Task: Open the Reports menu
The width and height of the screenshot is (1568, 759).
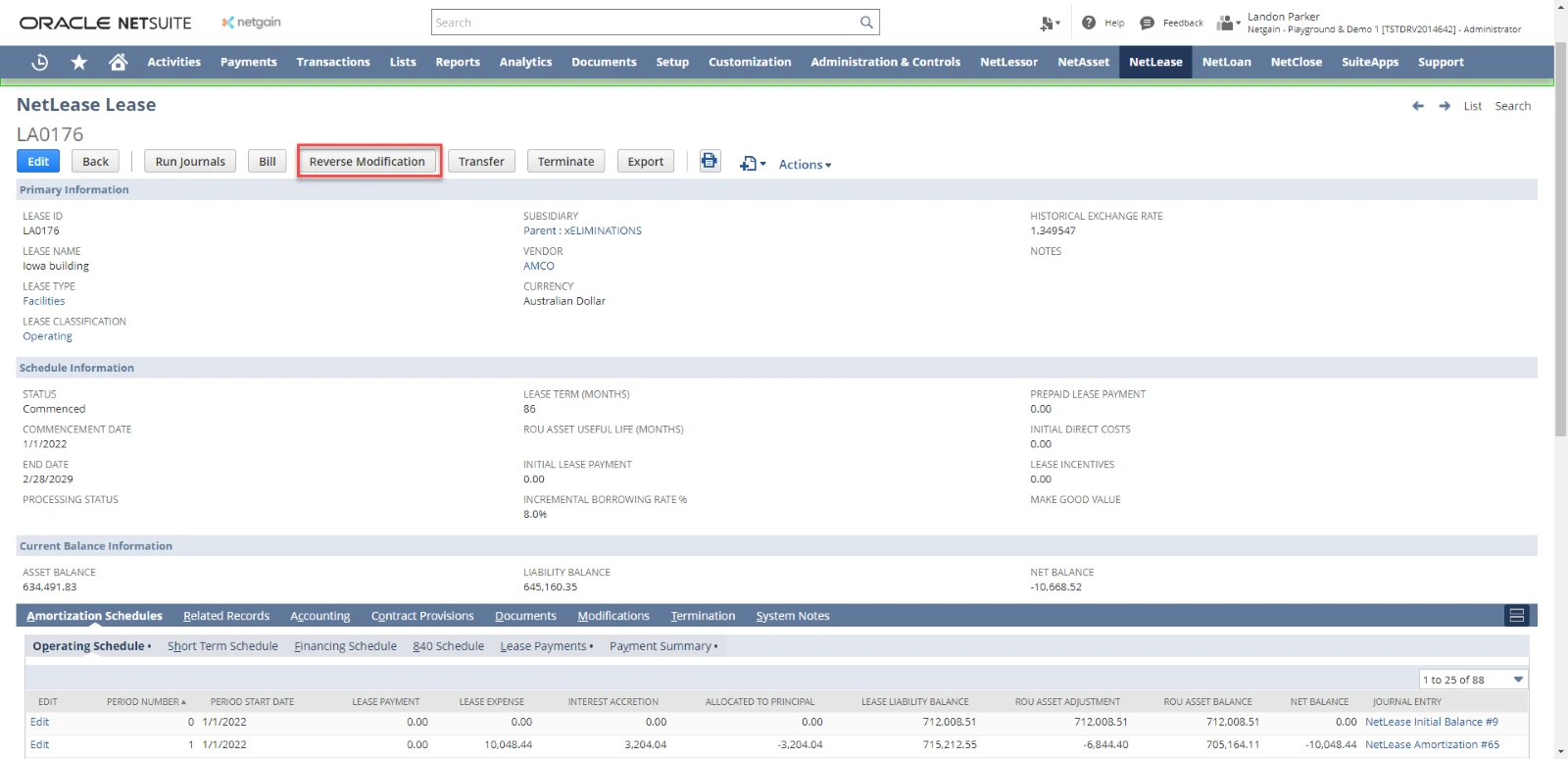Action: (458, 62)
